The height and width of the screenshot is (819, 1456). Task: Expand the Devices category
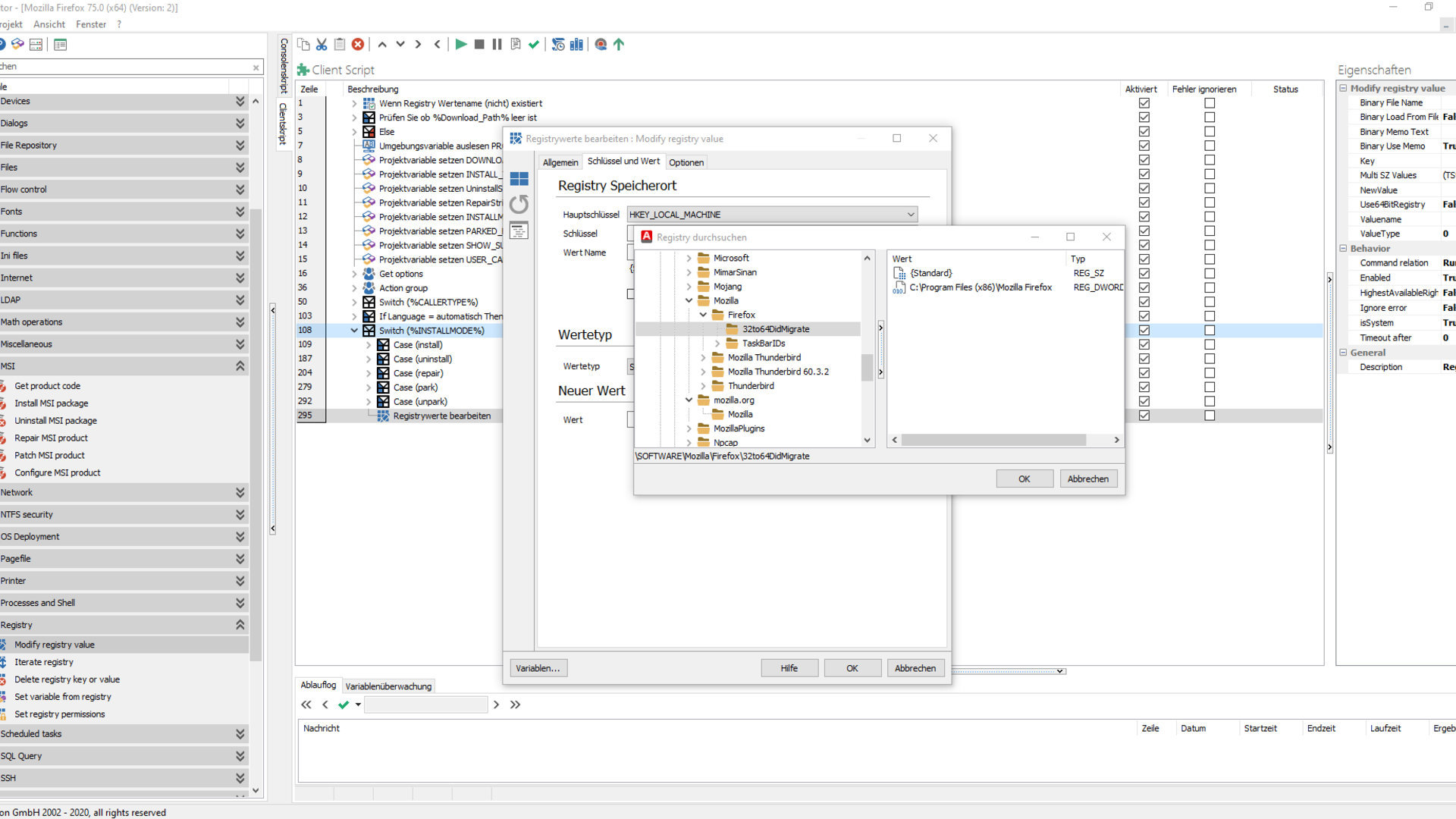[240, 102]
